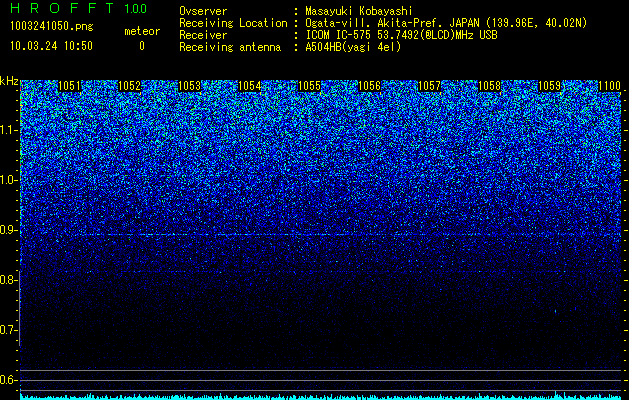Click the kHz axis unit label

point(9,81)
